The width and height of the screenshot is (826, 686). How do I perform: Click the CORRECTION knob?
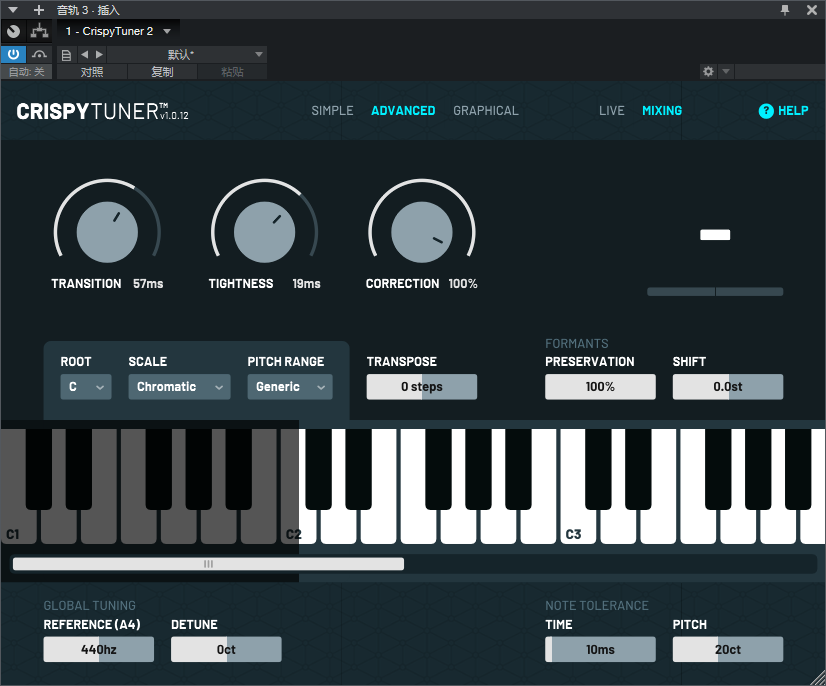(421, 232)
